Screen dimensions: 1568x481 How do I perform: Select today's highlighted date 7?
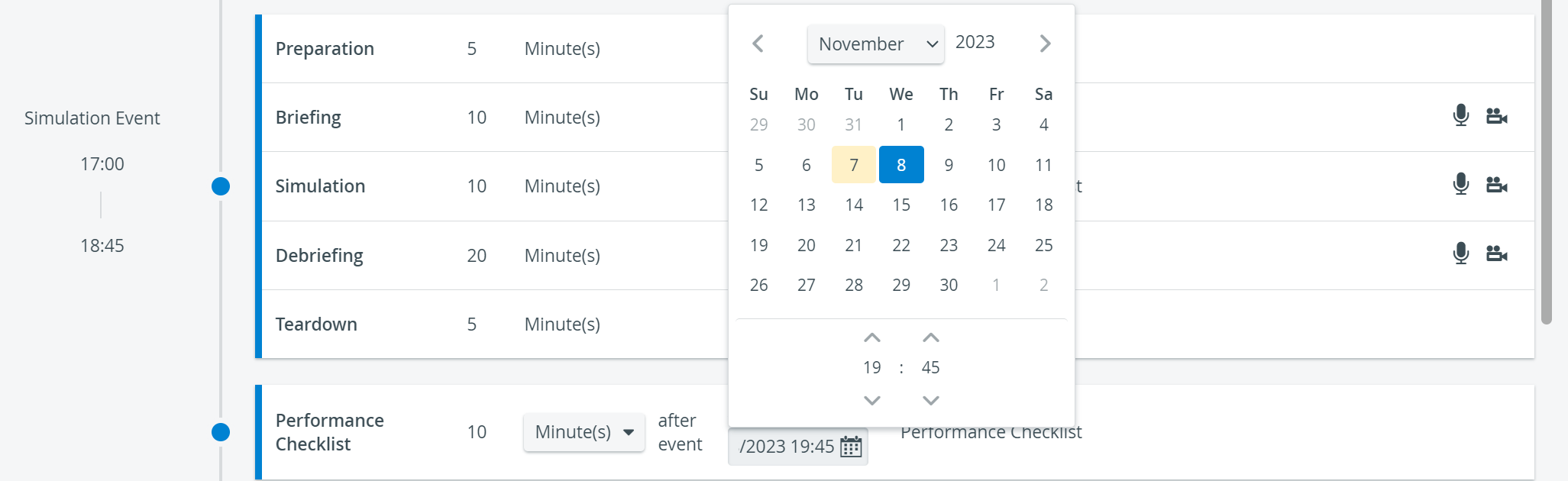854,165
